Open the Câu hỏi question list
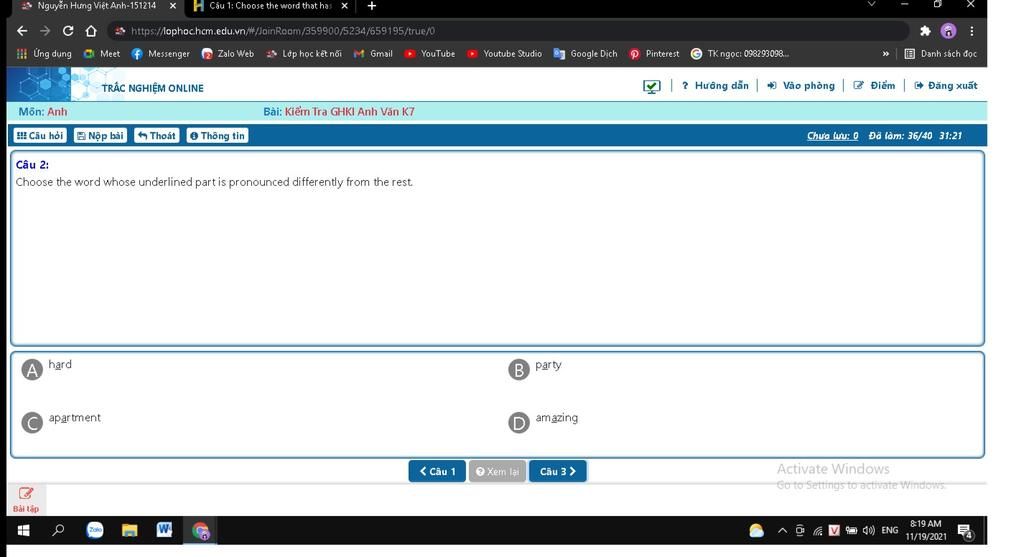The height and width of the screenshot is (557, 1024). (x=40, y=136)
